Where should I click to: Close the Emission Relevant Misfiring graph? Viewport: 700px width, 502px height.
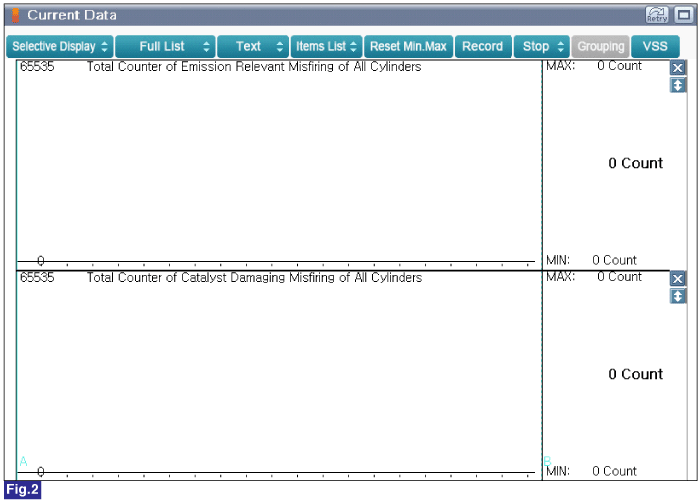tap(678, 68)
